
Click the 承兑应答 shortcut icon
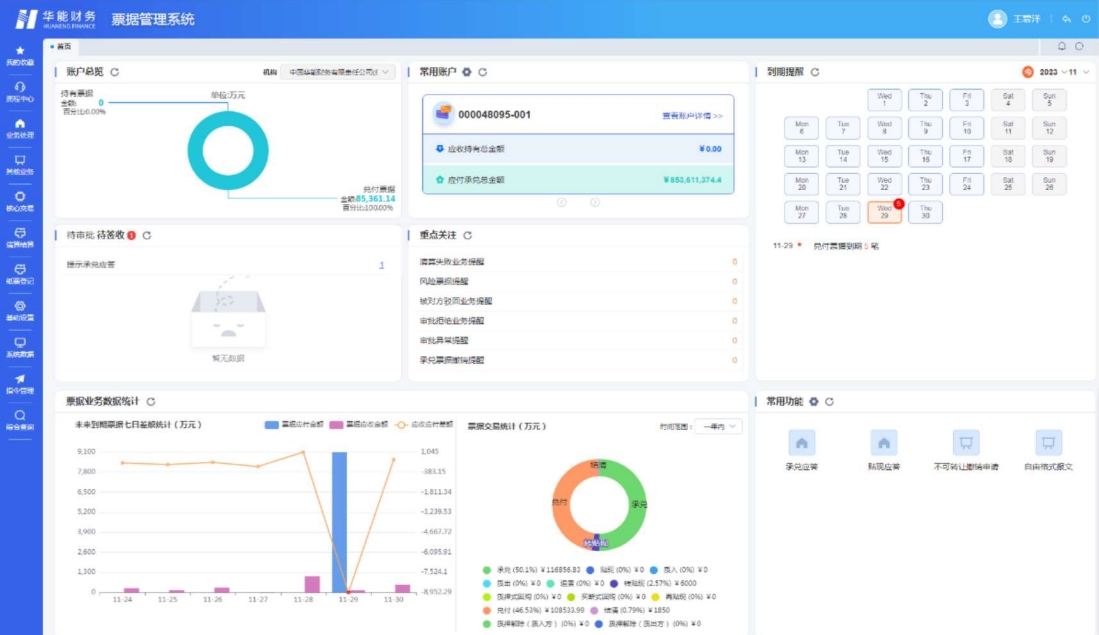click(x=802, y=443)
